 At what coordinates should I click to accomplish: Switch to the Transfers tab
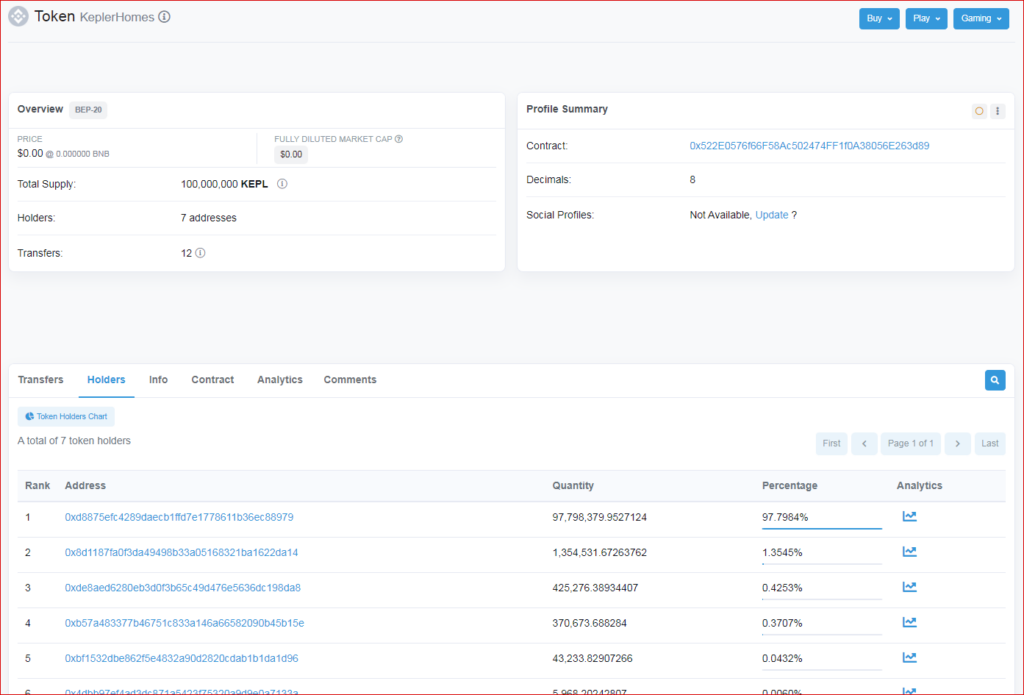40,380
